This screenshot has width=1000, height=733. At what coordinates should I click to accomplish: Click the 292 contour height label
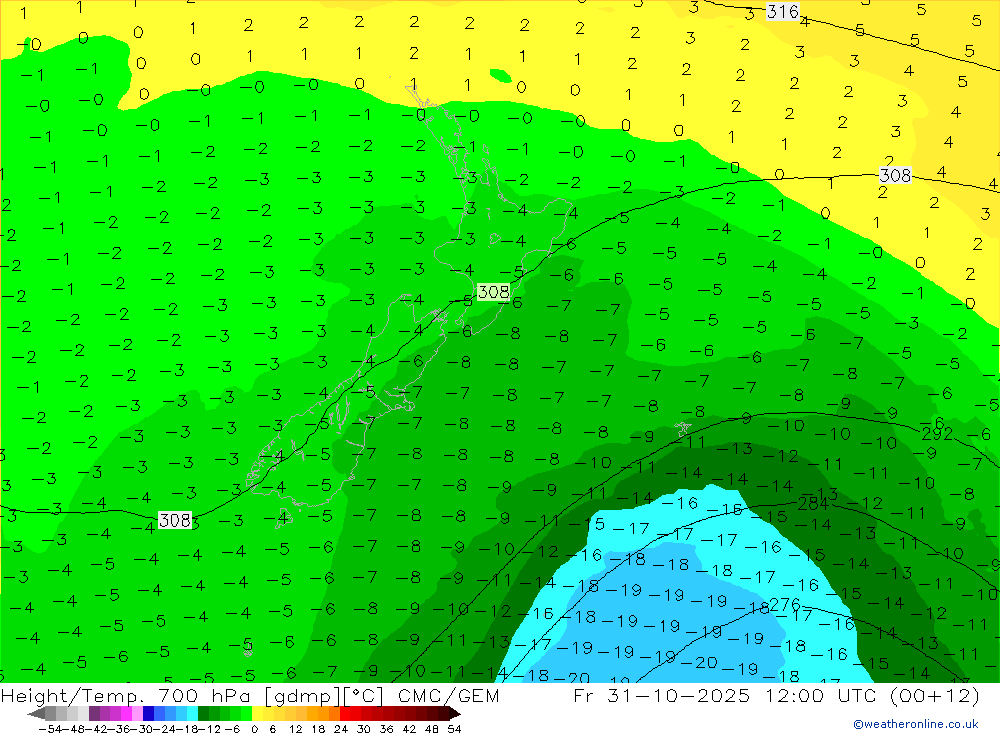click(937, 434)
